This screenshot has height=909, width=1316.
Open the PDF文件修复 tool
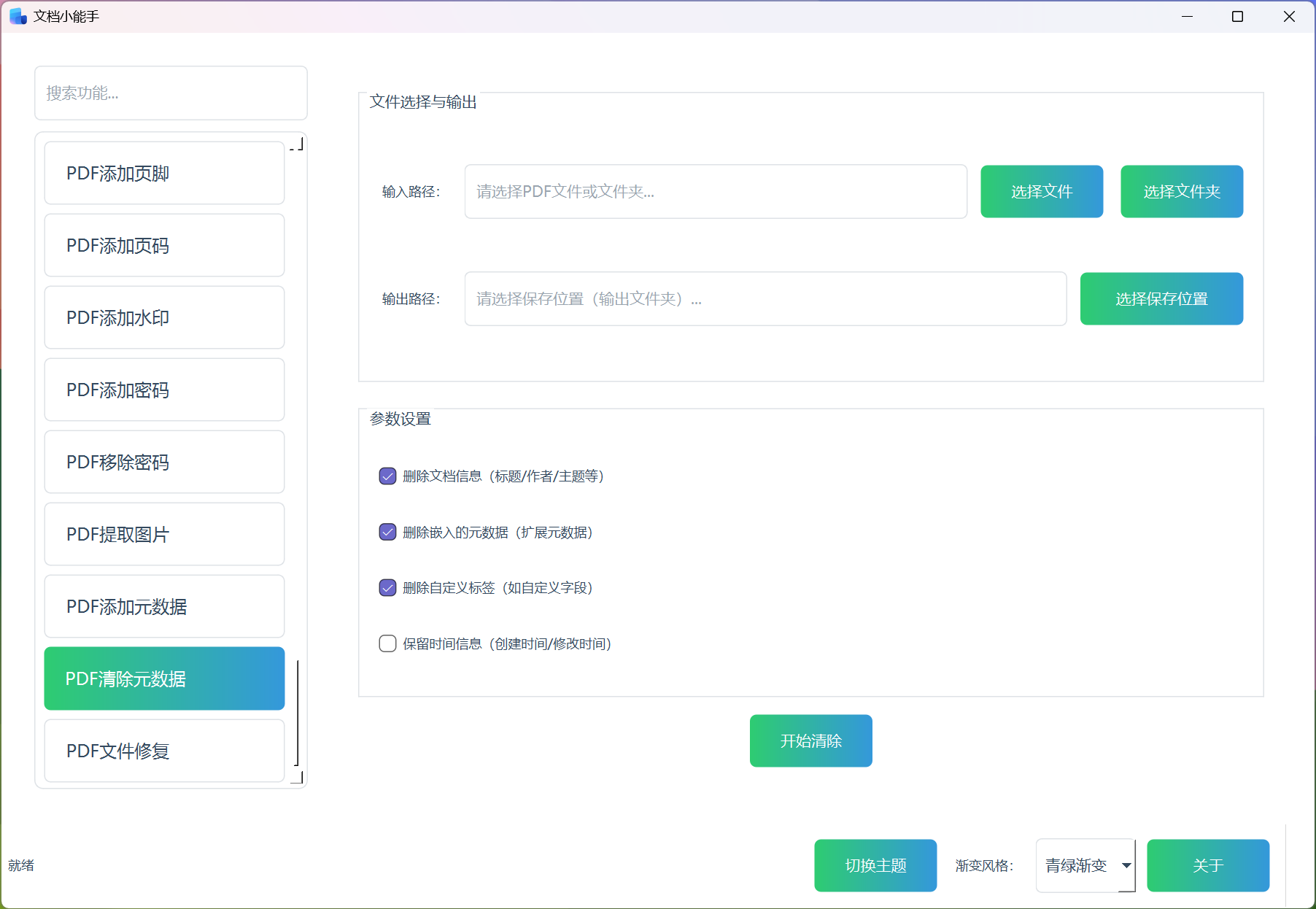pos(163,751)
